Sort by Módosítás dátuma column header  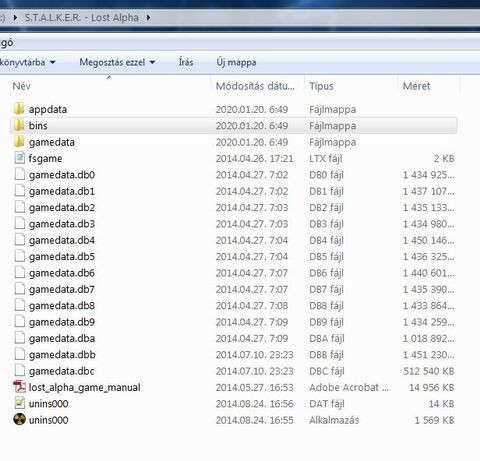click(x=255, y=86)
